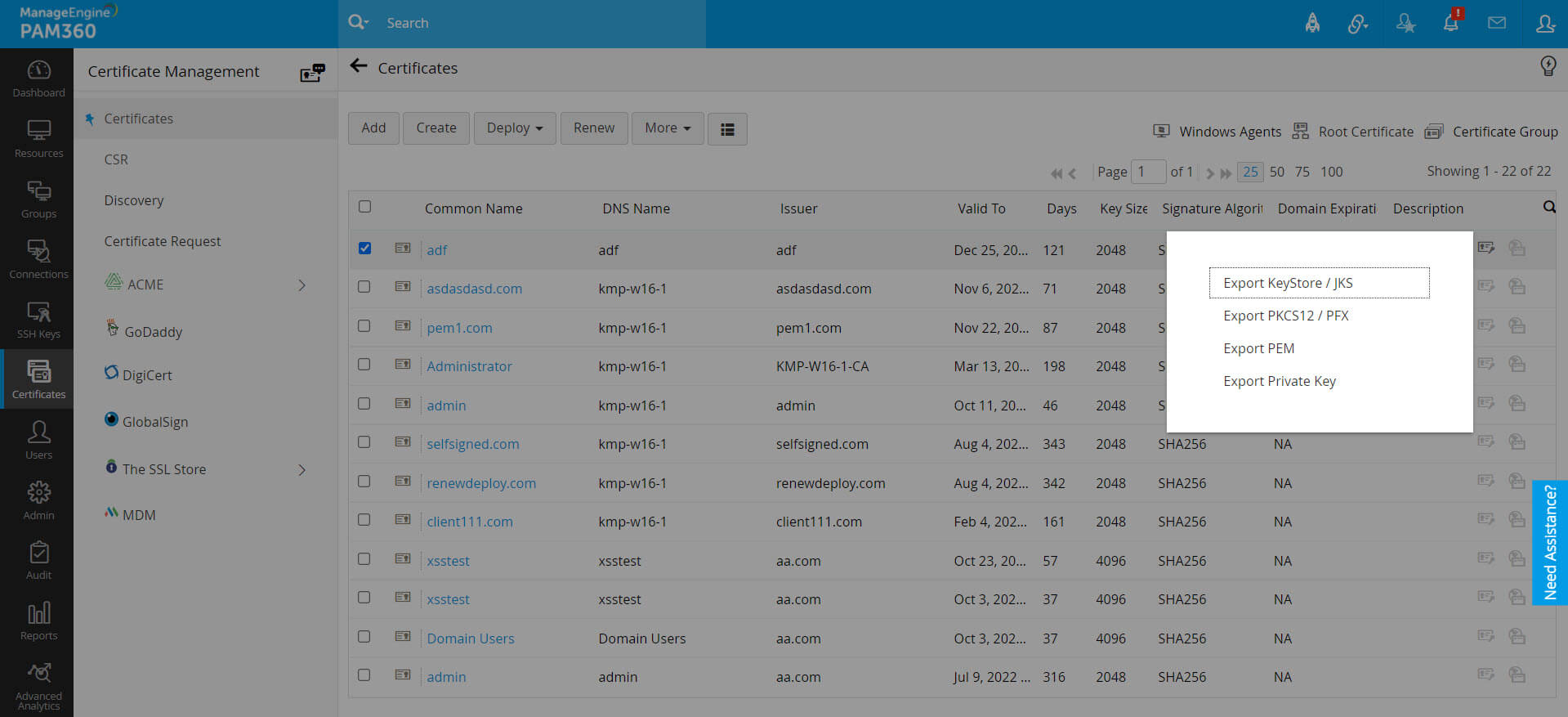The width and height of the screenshot is (1568, 717).
Task: Open the Dashboard sidebar icon
Action: [38, 78]
